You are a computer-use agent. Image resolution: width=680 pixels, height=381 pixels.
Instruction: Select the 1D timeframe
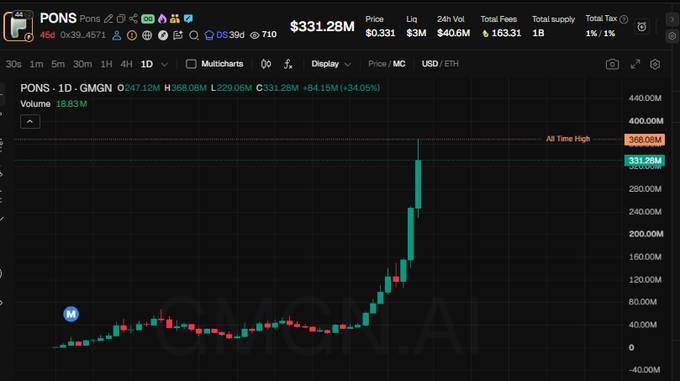click(x=147, y=64)
